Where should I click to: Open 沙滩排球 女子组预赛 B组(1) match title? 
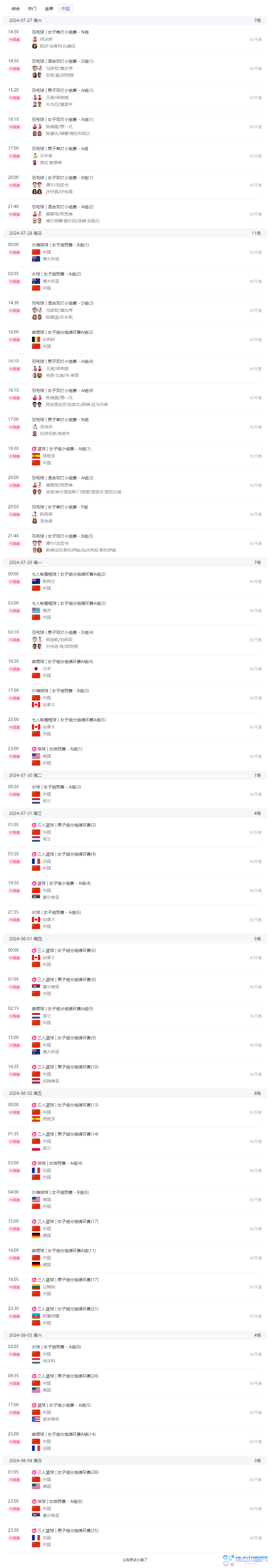coord(60,245)
